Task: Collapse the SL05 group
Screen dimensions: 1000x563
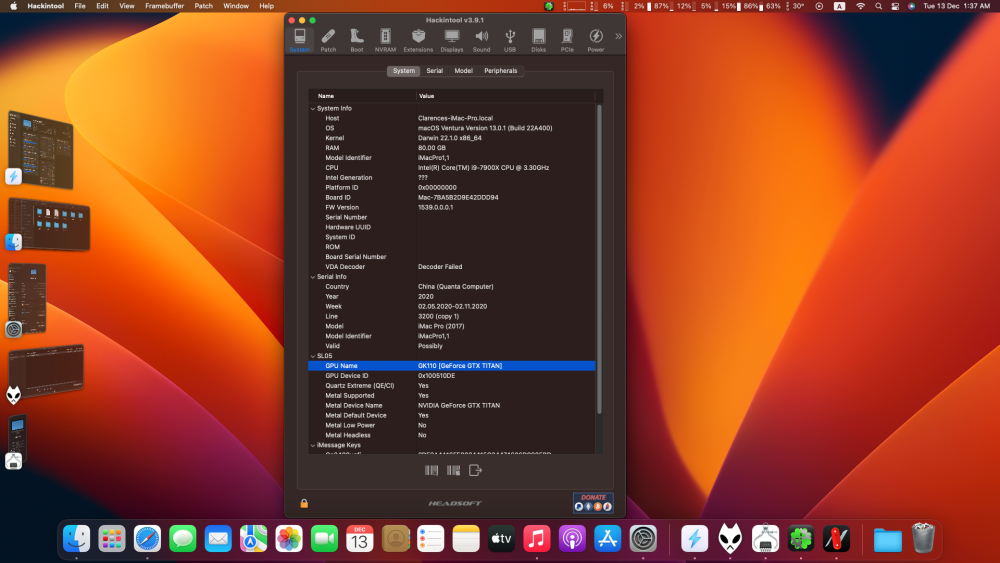Action: 312,356
